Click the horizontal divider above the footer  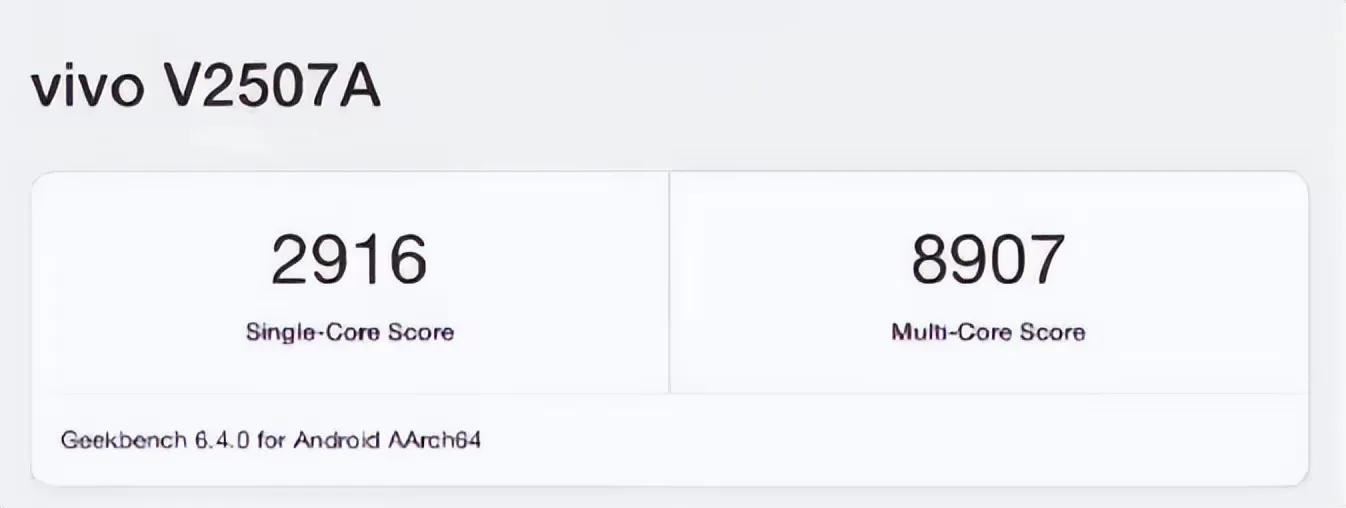point(669,394)
